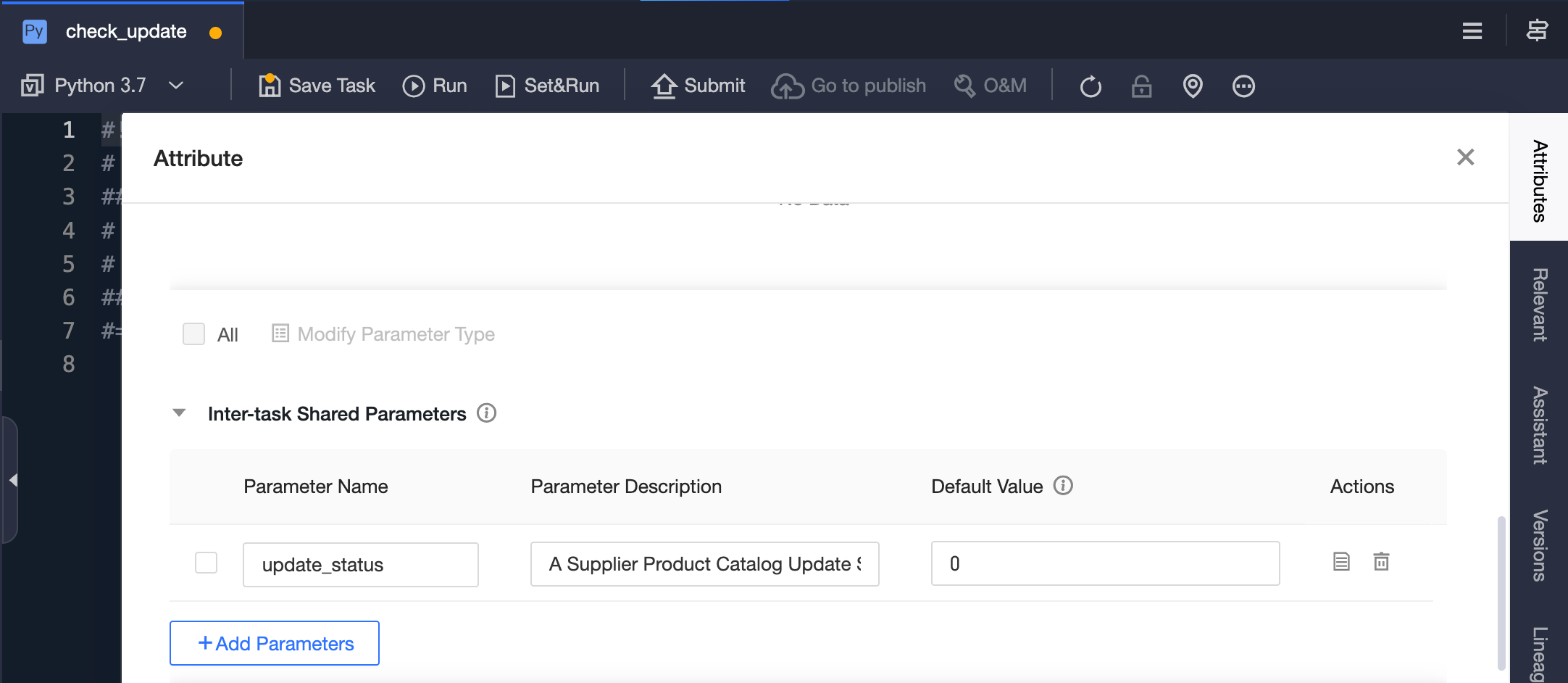Delete update_status with the trash icon
This screenshot has width=1568, height=683.
pos(1381,562)
